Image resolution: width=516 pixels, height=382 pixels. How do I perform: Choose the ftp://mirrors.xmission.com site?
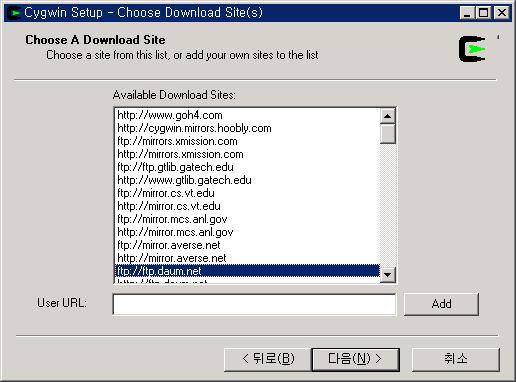[x=247, y=141]
